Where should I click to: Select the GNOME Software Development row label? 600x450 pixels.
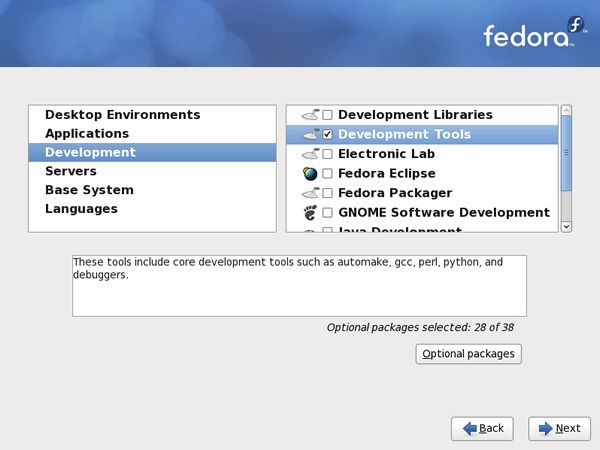[444, 212]
